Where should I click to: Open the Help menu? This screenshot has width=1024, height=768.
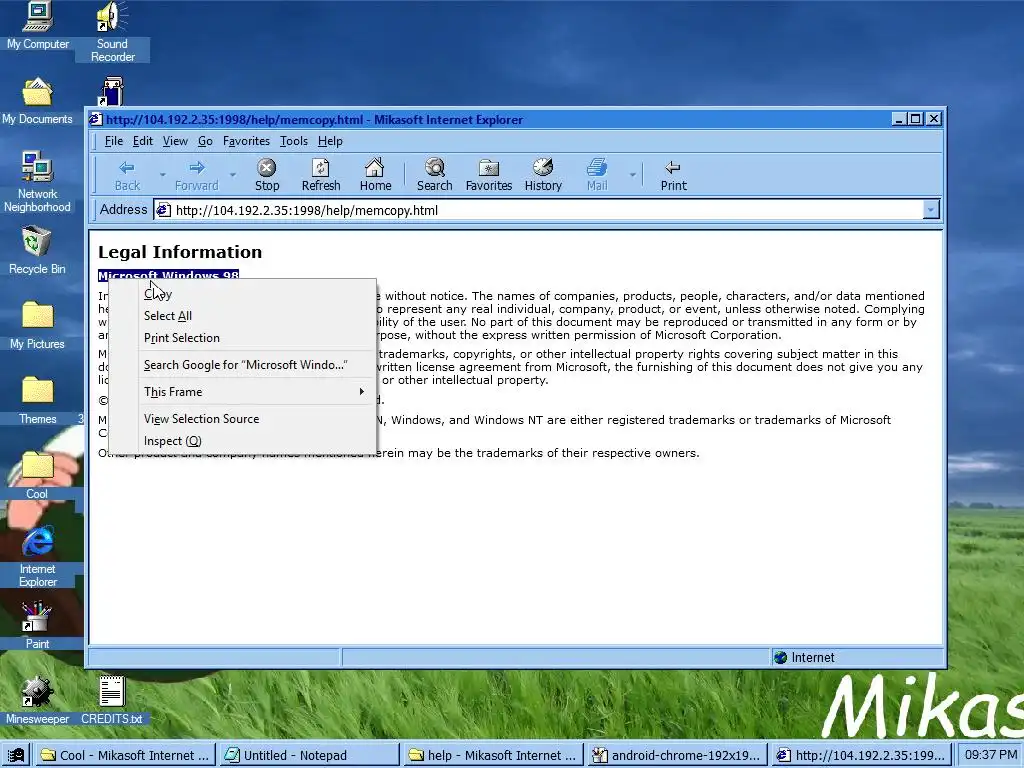click(x=330, y=141)
